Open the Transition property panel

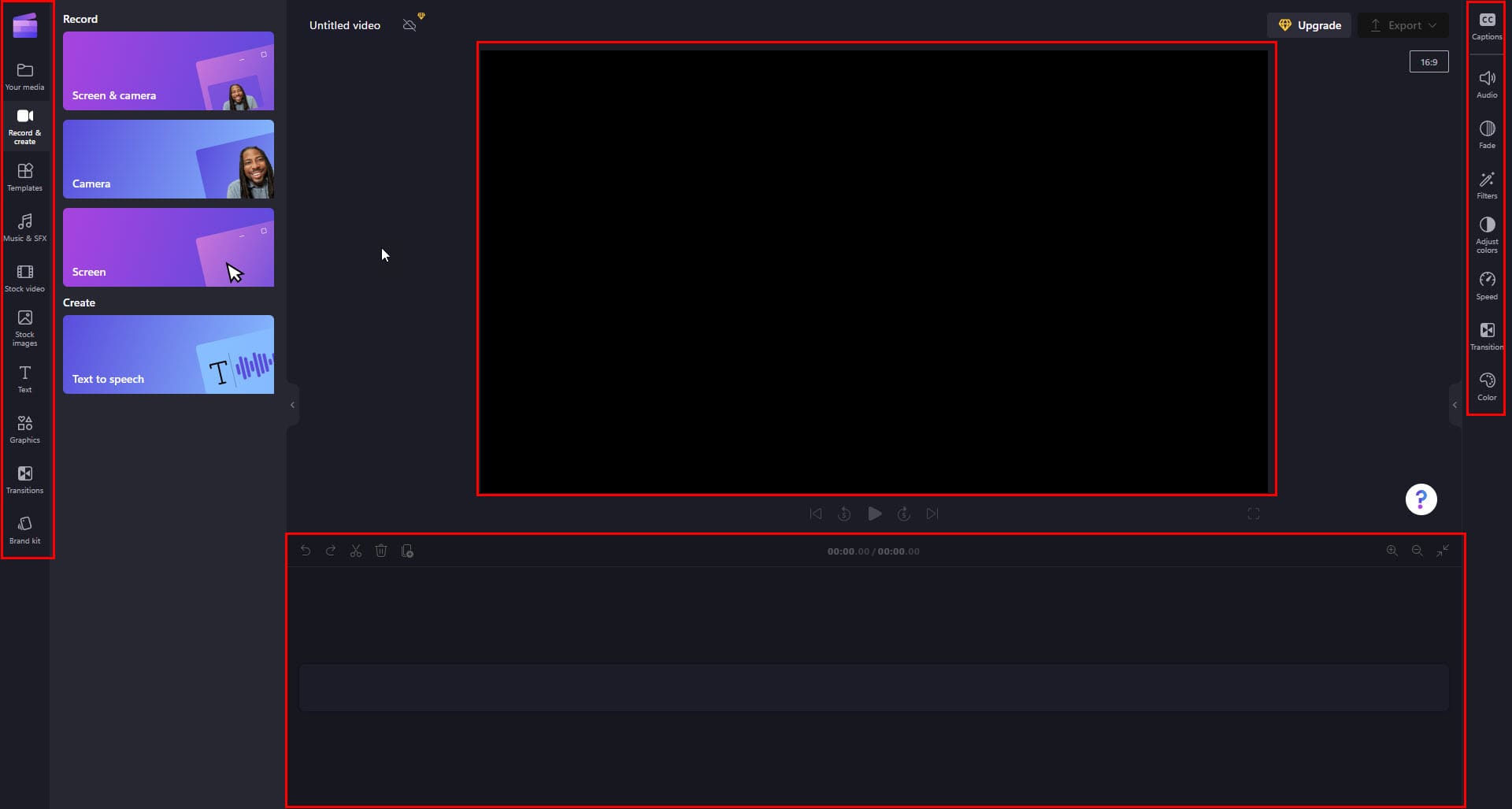pyautogui.click(x=1487, y=336)
